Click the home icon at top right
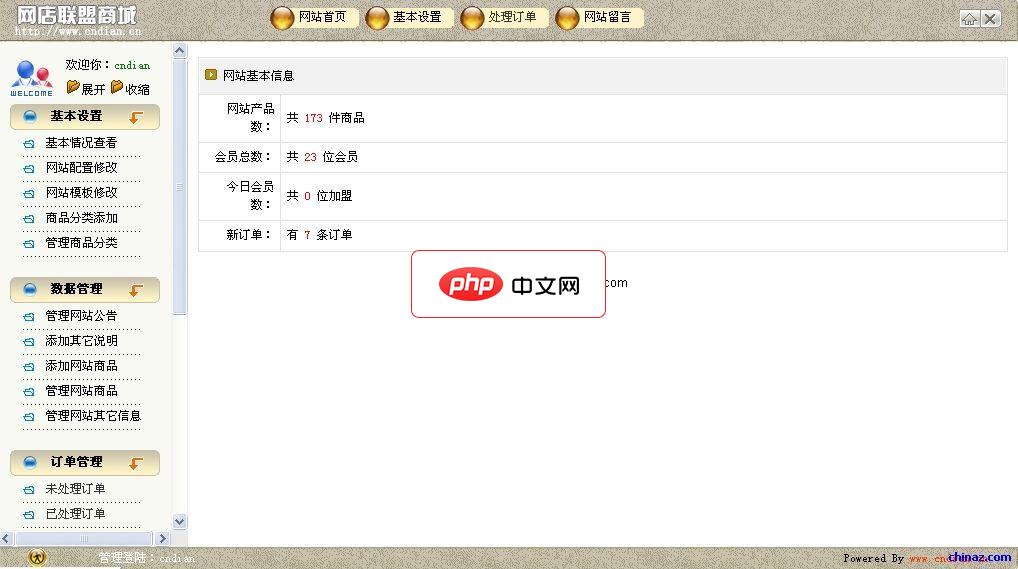 (969, 19)
